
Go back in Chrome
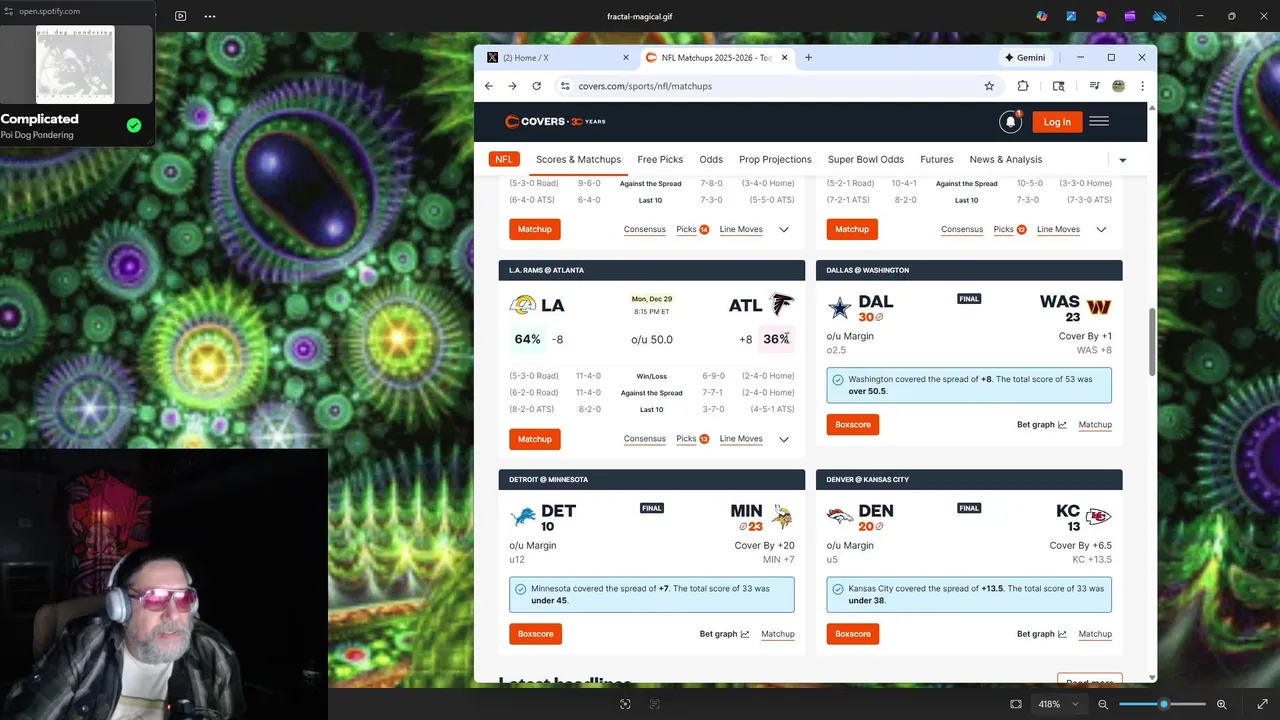click(488, 86)
